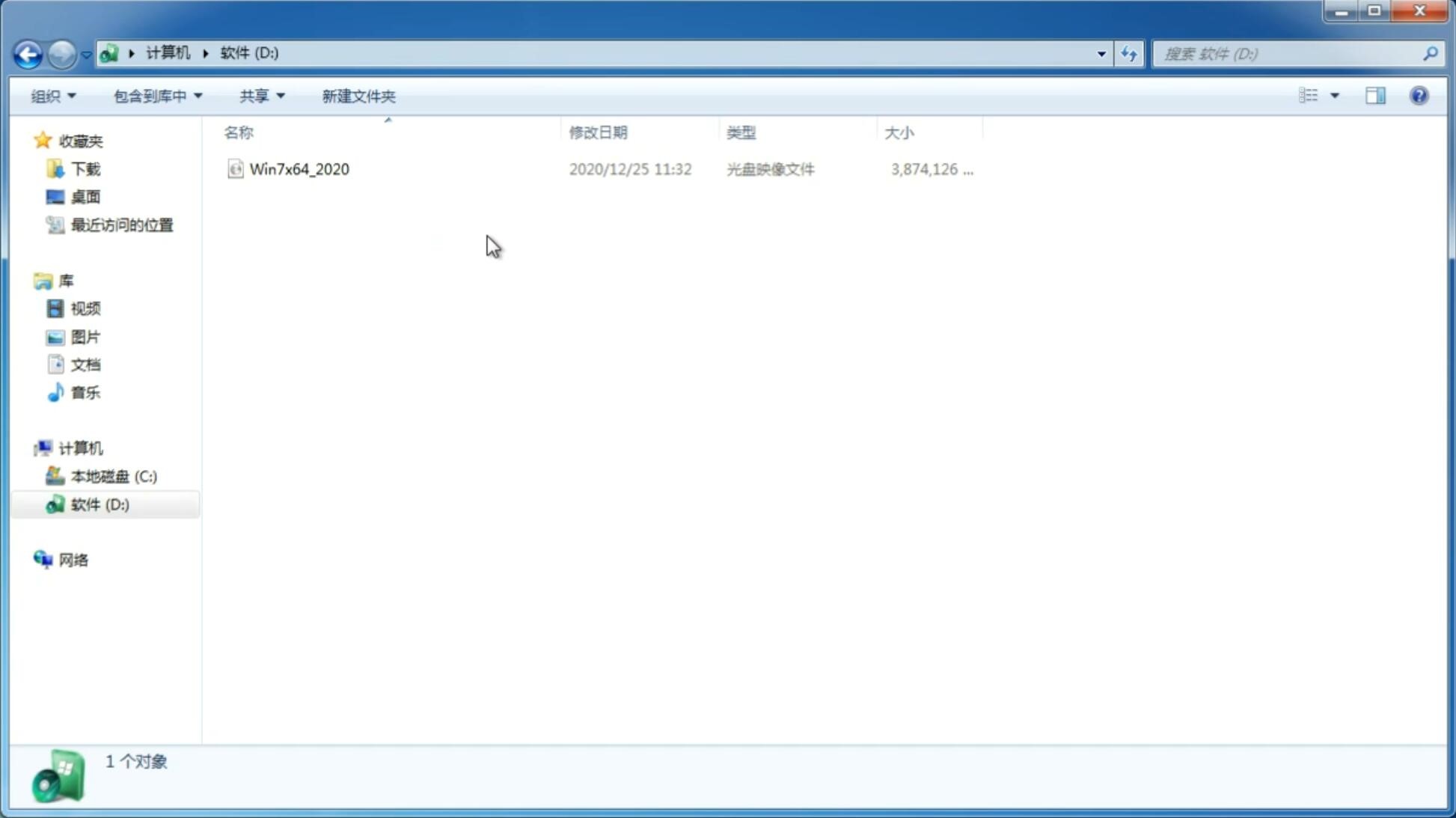Image resolution: width=1456 pixels, height=818 pixels.
Task: Click the 视频 (Videos) library icon
Action: (57, 308)
